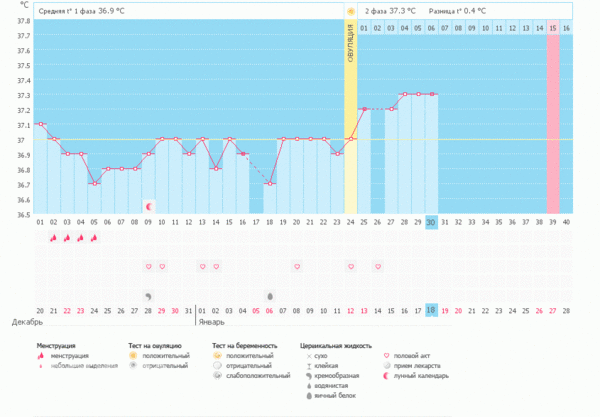The height and width of the screenshot is (417, 600).
Task: Click the yellow 'овуляция' column band
Action: (351, 100)
